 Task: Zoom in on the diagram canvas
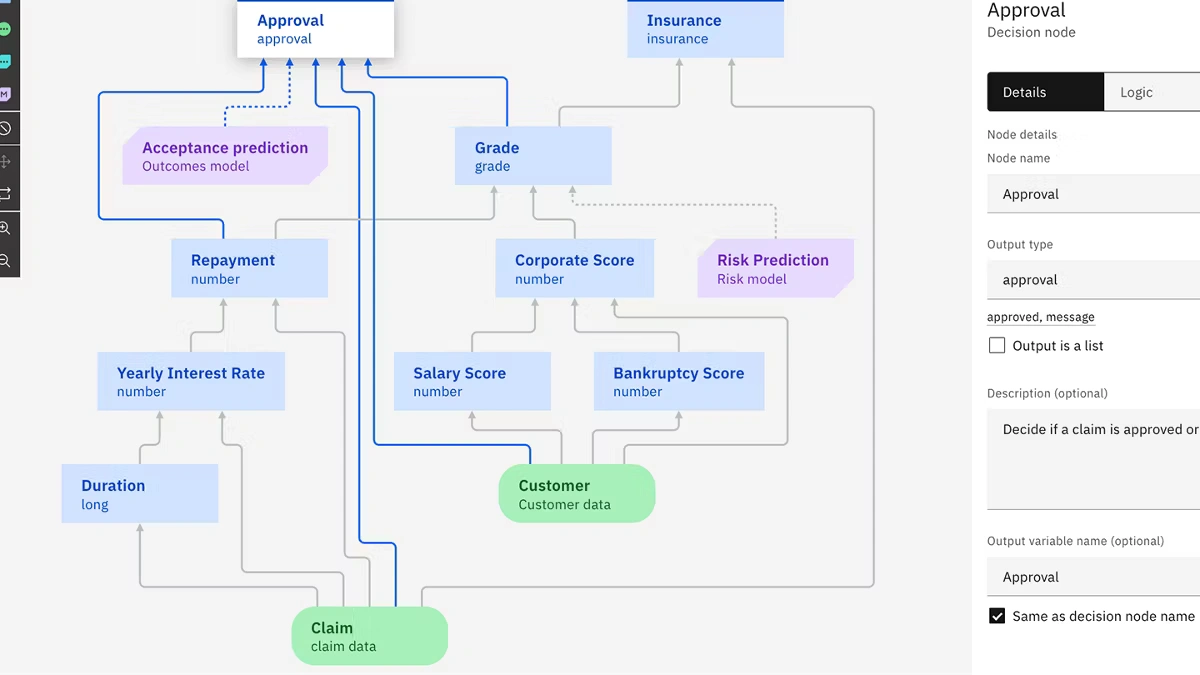coord(5,228)
